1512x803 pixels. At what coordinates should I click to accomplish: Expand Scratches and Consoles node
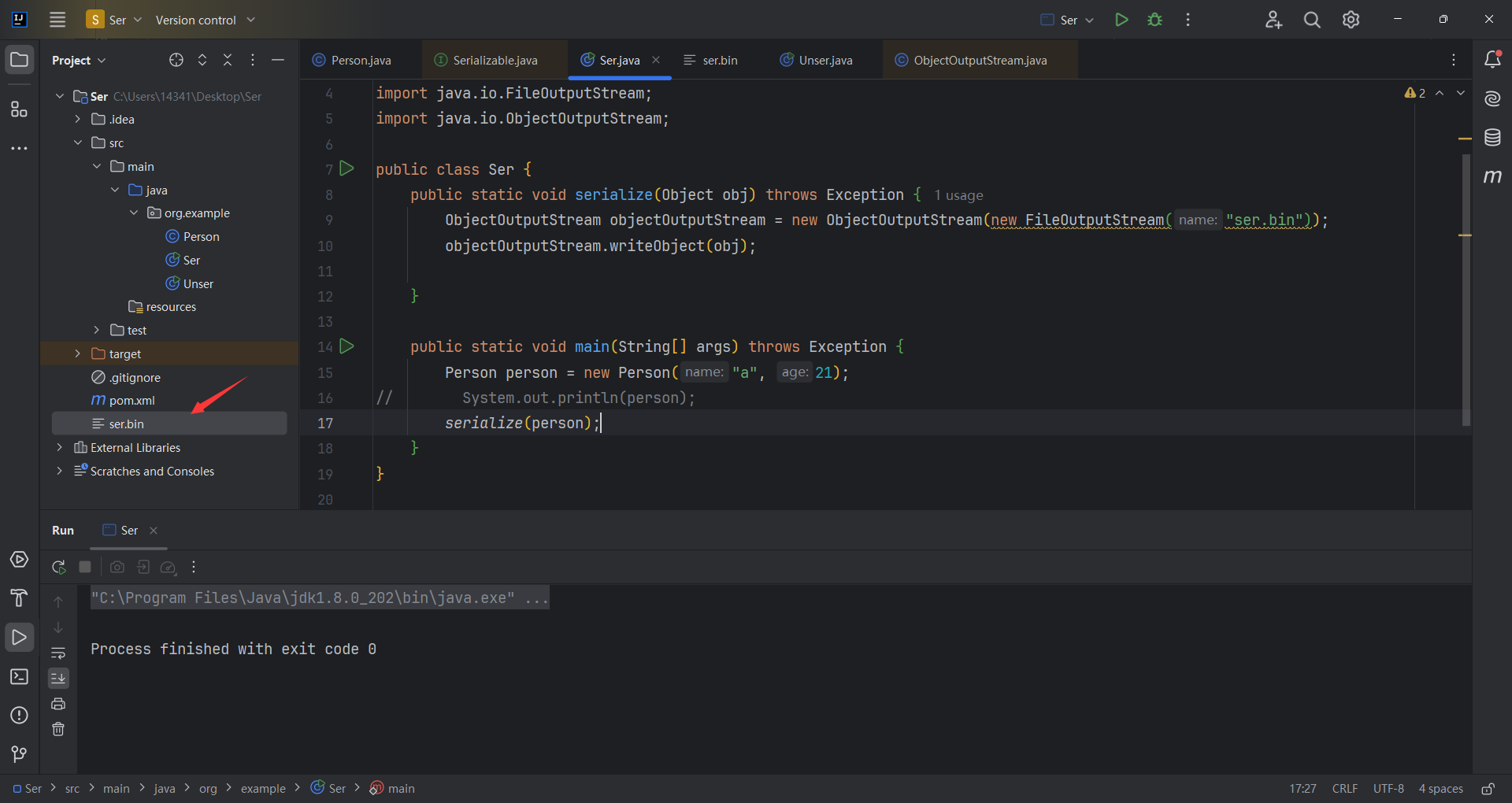[x=59, y=471]
